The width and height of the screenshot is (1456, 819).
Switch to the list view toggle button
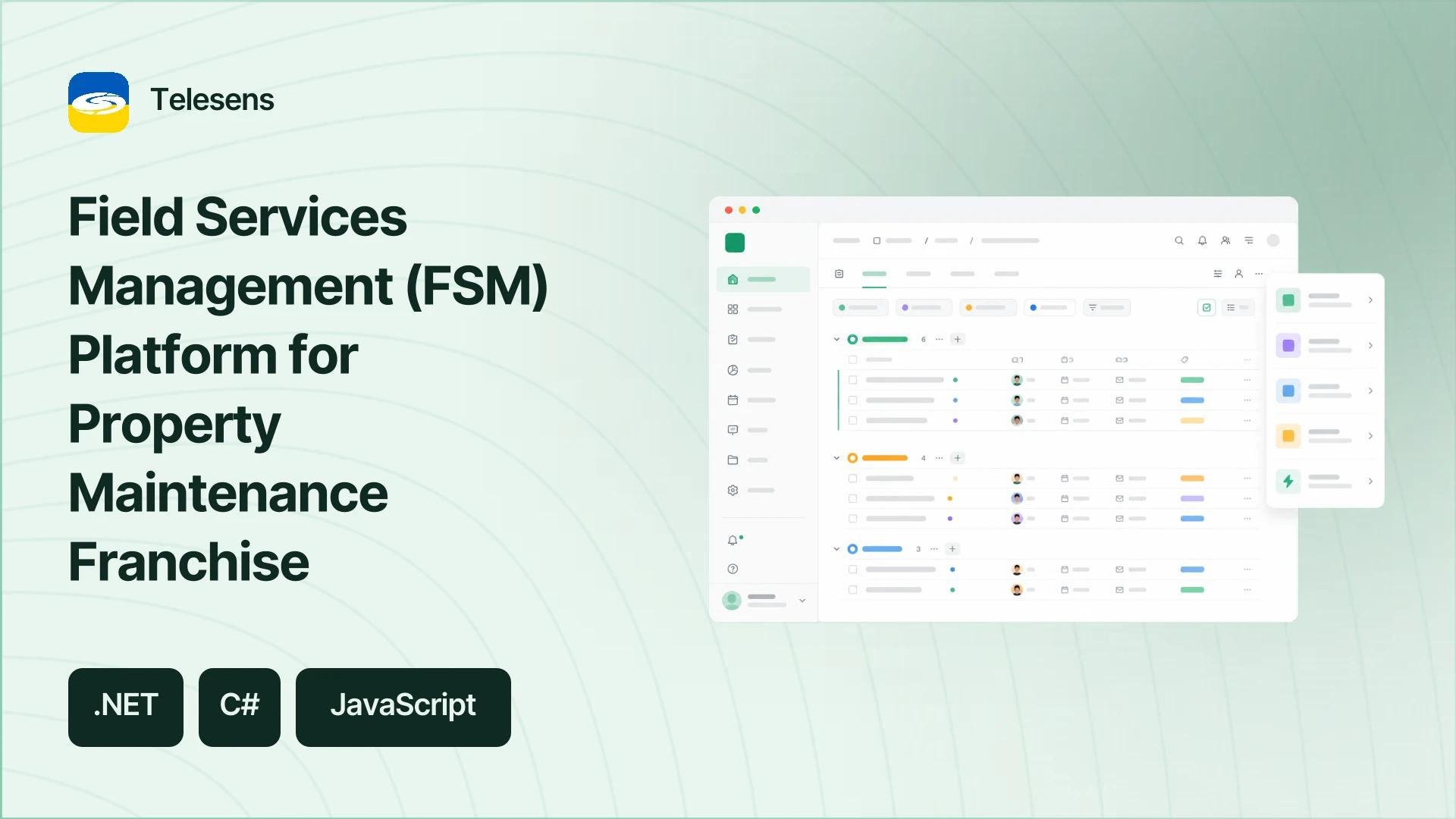coord(1238,308)
